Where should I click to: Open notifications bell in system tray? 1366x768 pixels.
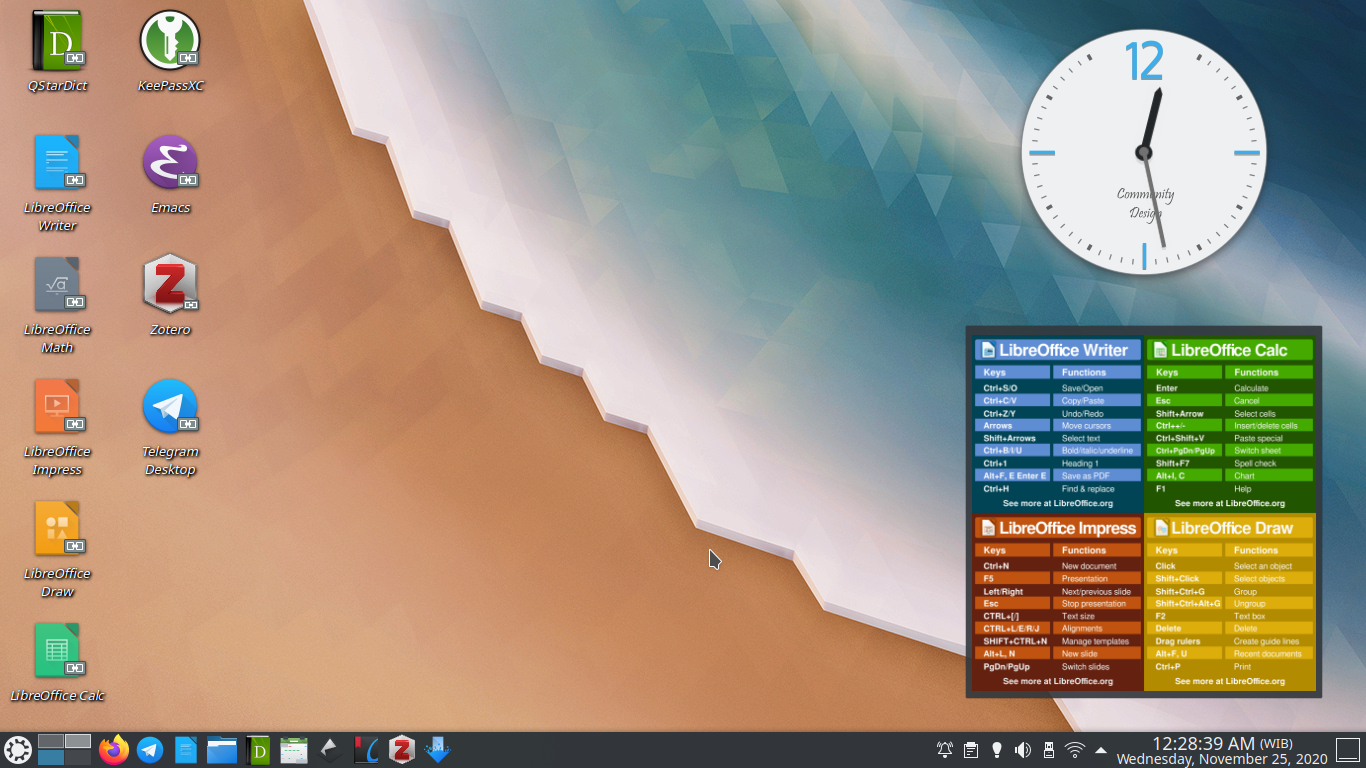click(945, 750)
